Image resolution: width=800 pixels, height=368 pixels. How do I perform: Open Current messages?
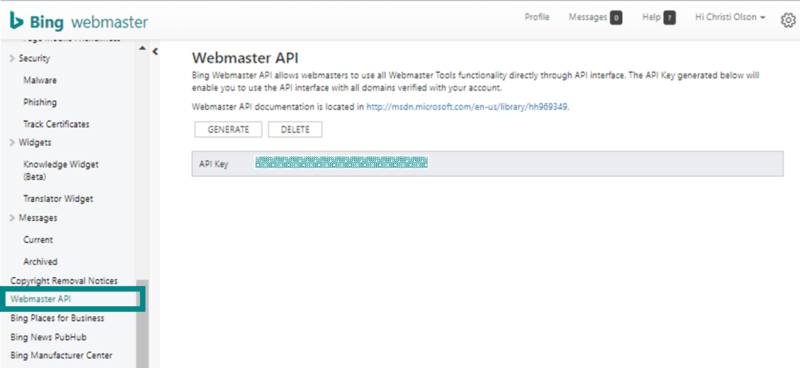38,239
